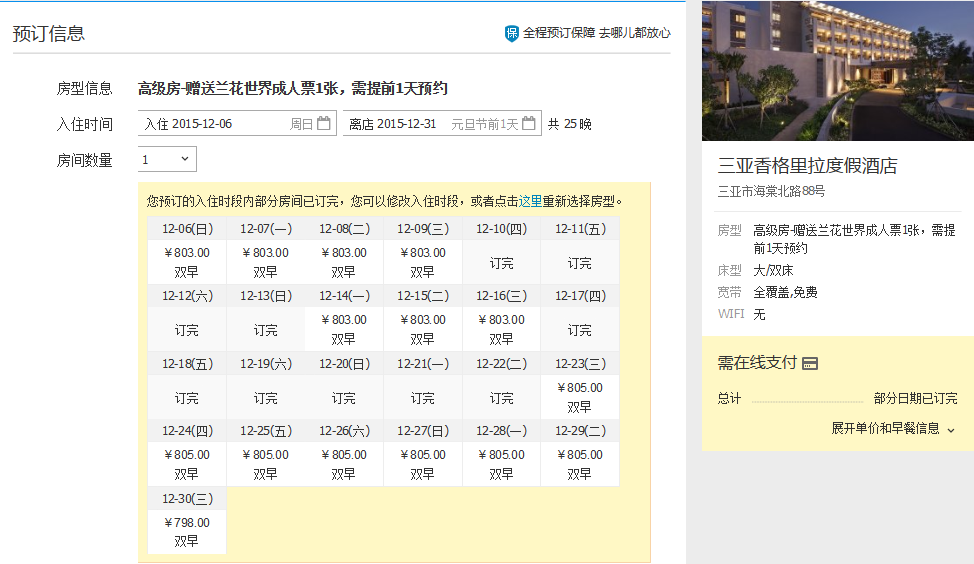Screen dimensions: 974x564
Task: Click the hotel photo thumbnail
Action: tap(837, 70)
